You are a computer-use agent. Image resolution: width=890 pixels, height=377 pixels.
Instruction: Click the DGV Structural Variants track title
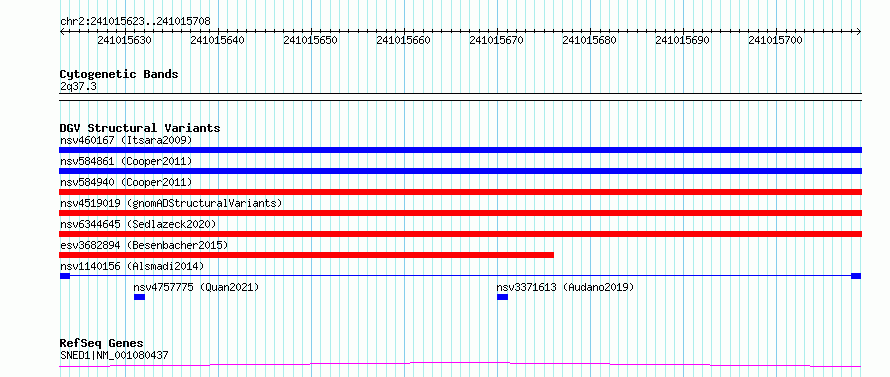tap(140, 128)
